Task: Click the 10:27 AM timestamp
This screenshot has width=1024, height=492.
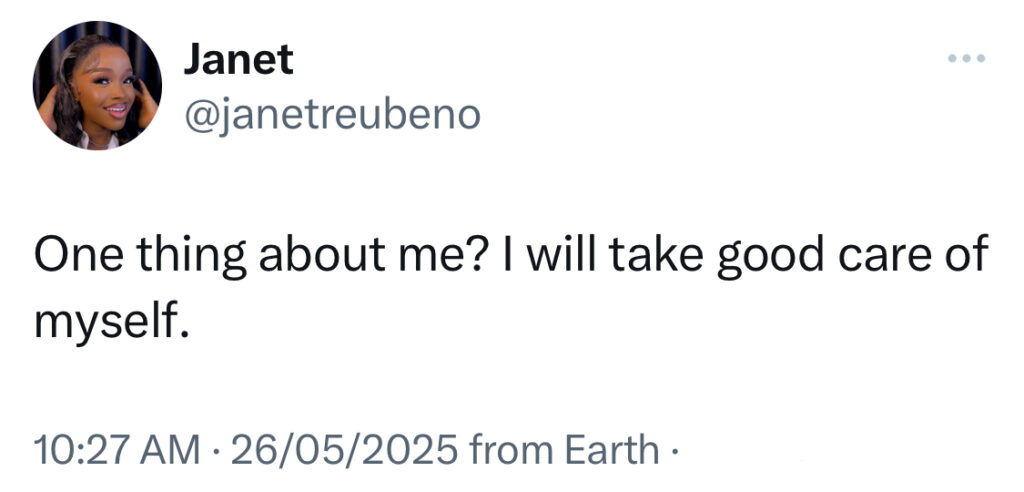Action: pos(114,448)
